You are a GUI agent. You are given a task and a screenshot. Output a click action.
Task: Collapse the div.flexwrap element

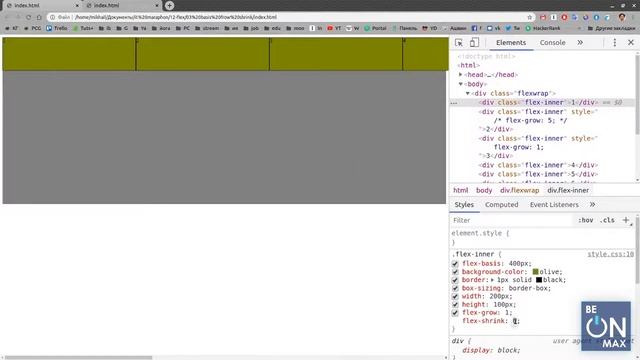coord(468,93)
